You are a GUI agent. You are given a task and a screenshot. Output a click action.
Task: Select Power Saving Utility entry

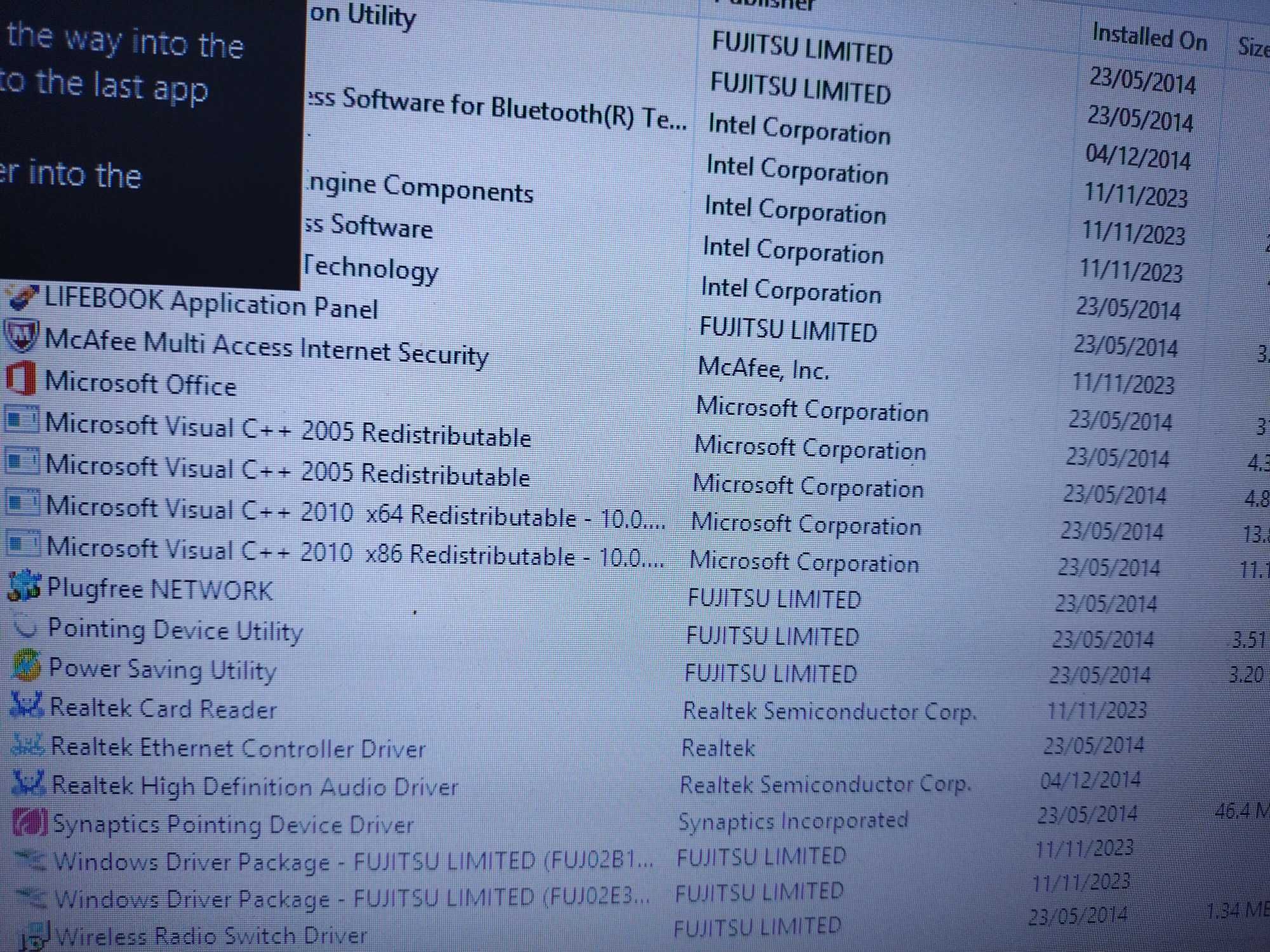[163, 670]
